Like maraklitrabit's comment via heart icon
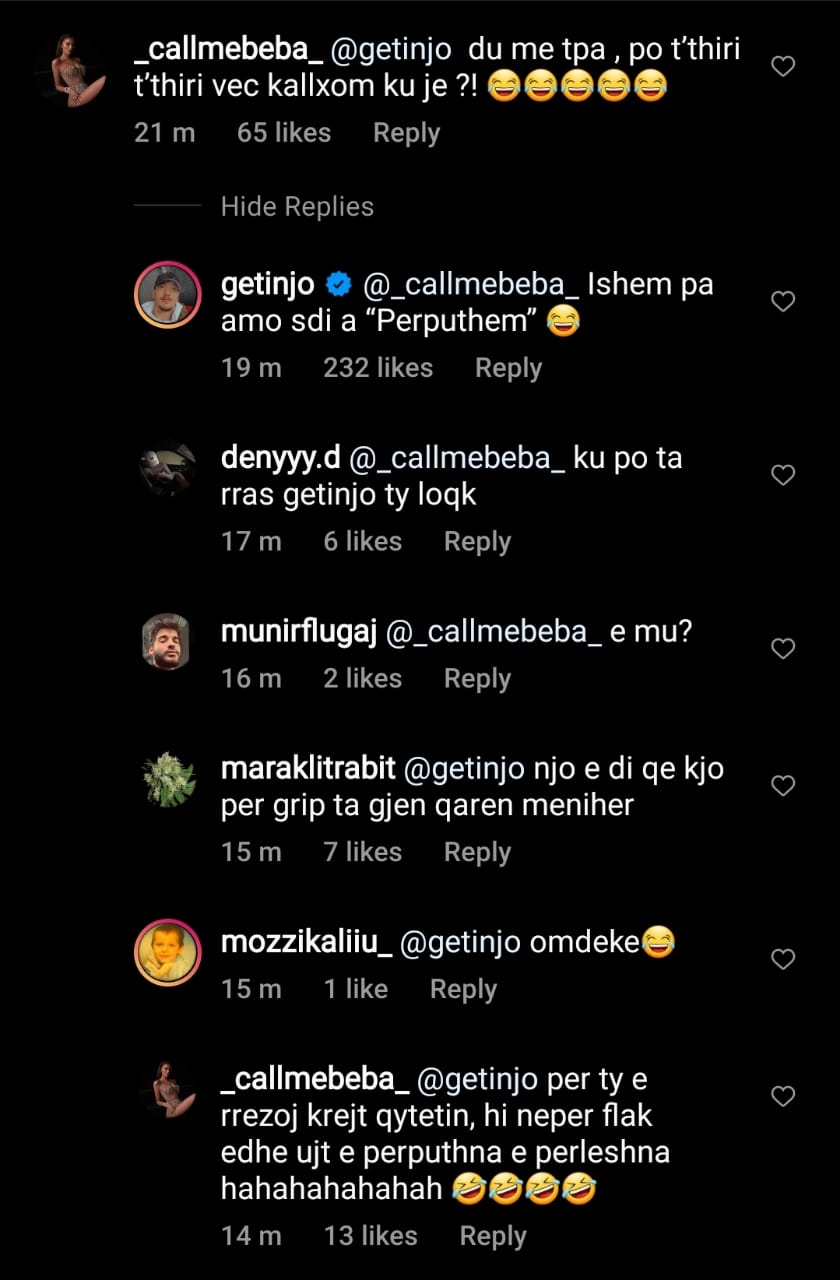This screenshot has width=840, height=1280. pyautogui.click(x=785, y=786)
